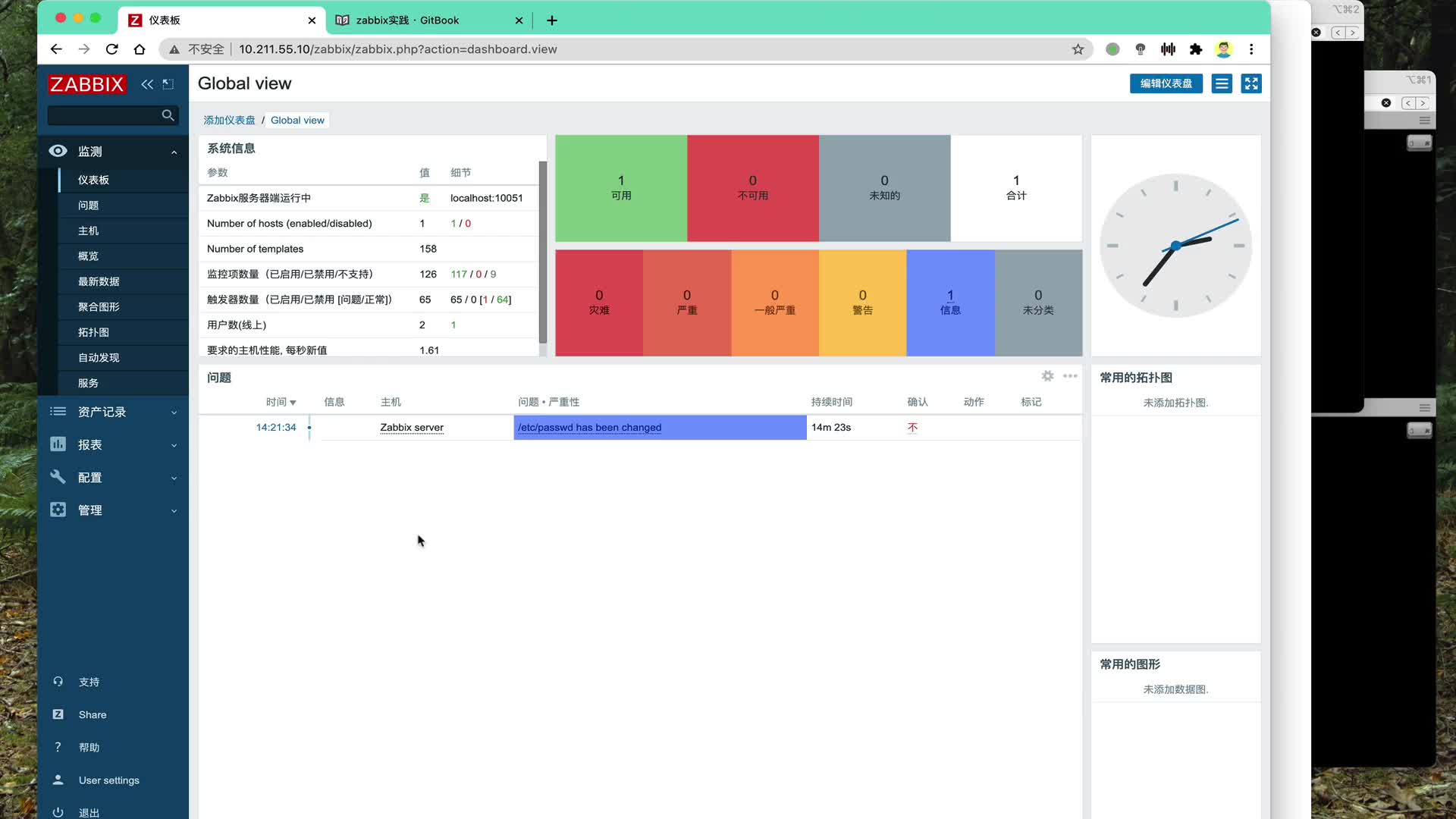Open dashboard actions hamburger menu icon
1456x819 pixels.
pos(1222,83)
